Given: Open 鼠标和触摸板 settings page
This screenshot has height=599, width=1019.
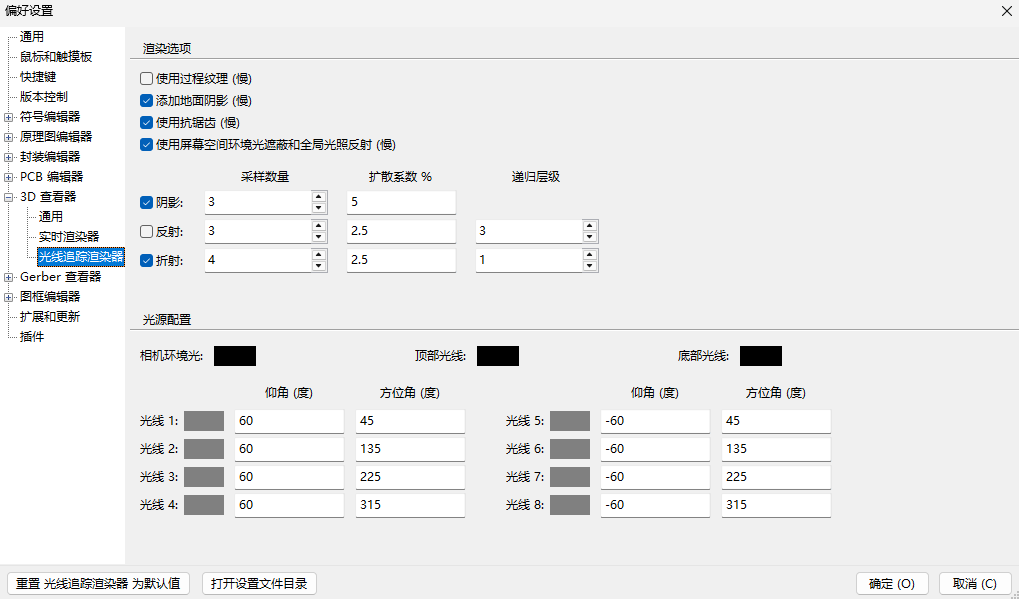Looking at the screenshot, I should click(56, 57).
